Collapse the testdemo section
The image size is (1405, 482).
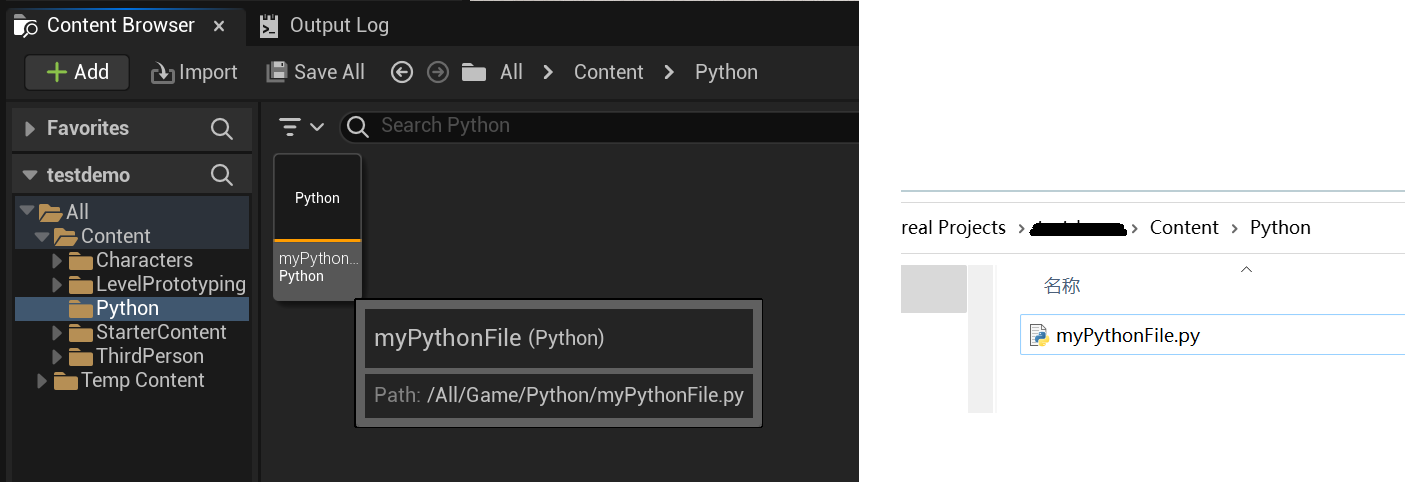(x=29, y=175)
